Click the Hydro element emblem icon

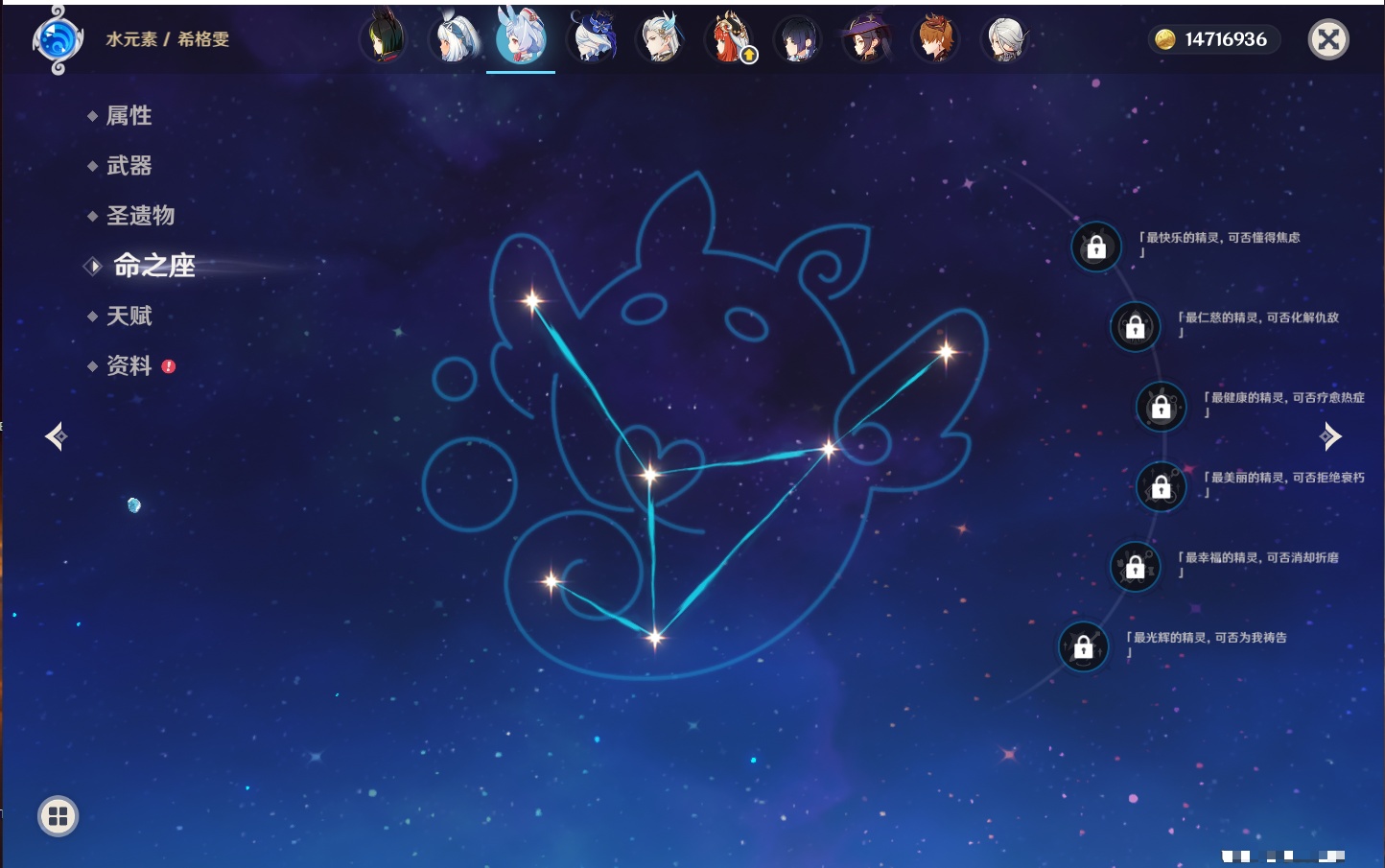(57, 40)
